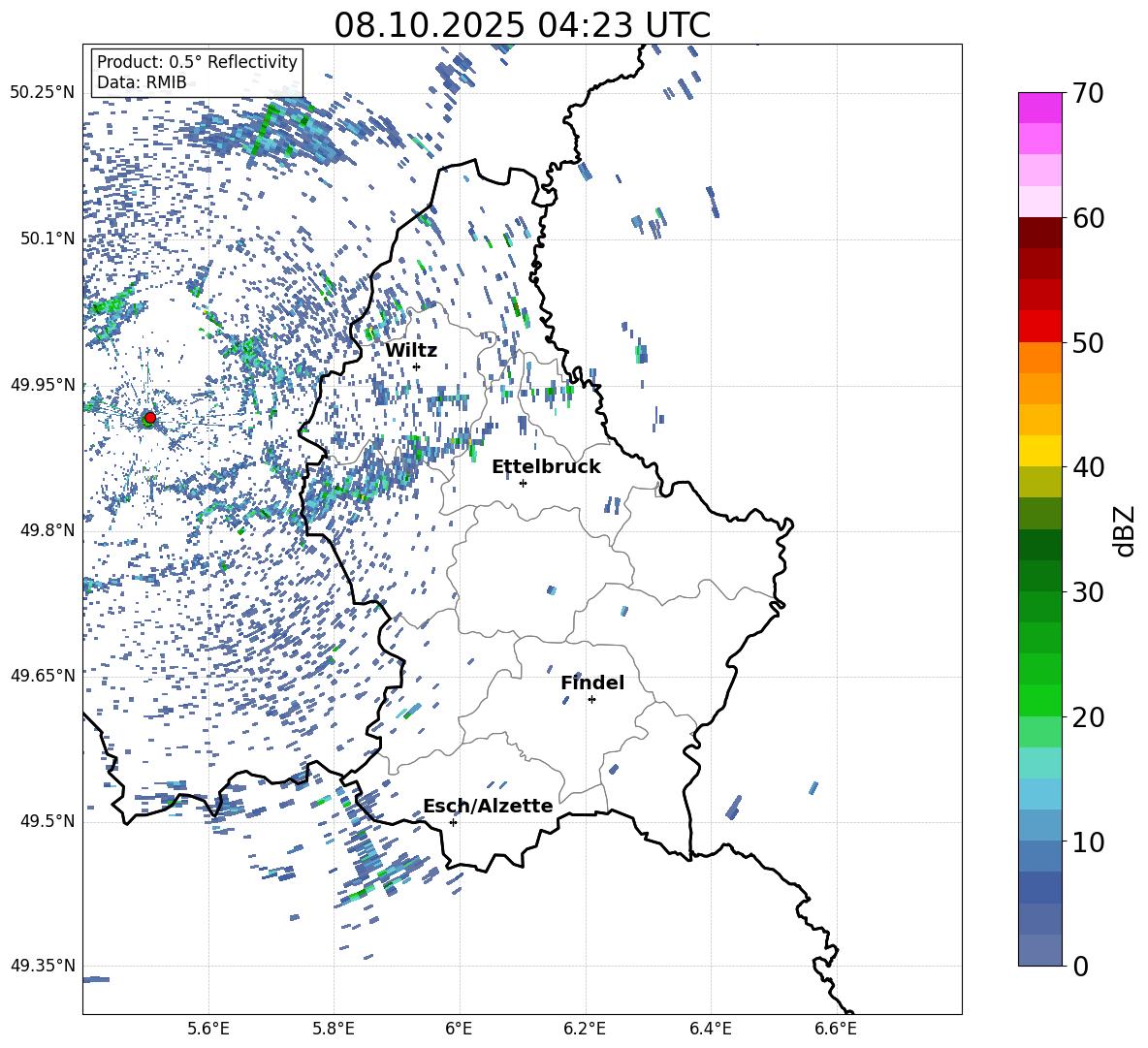Image resolution: width=1148 pixels, height=1048 pixels.
Task: Click the yellow 40 dBZ colorbar swatch
Action: (x=1040, y=452)
